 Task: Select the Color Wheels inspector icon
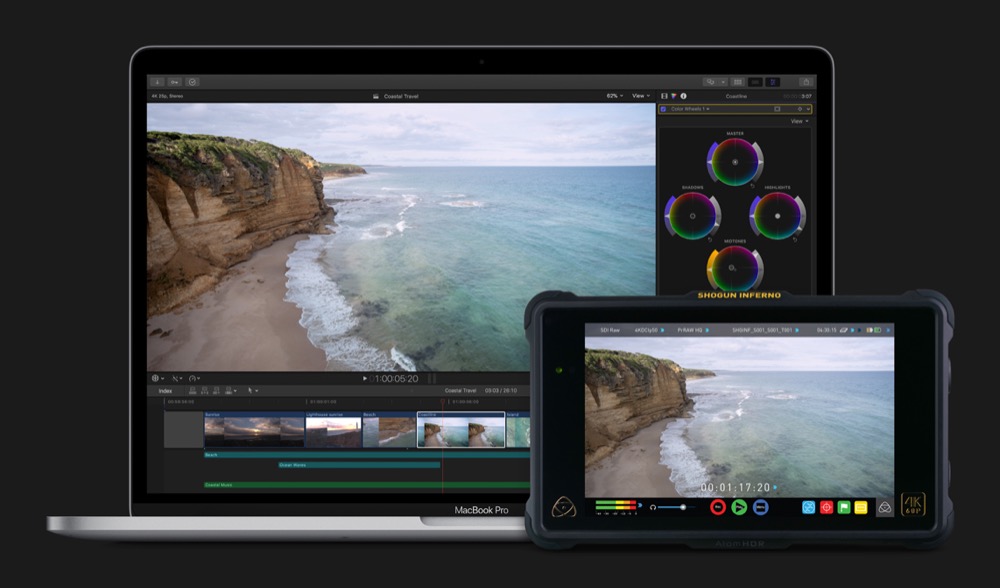[673, 96]
